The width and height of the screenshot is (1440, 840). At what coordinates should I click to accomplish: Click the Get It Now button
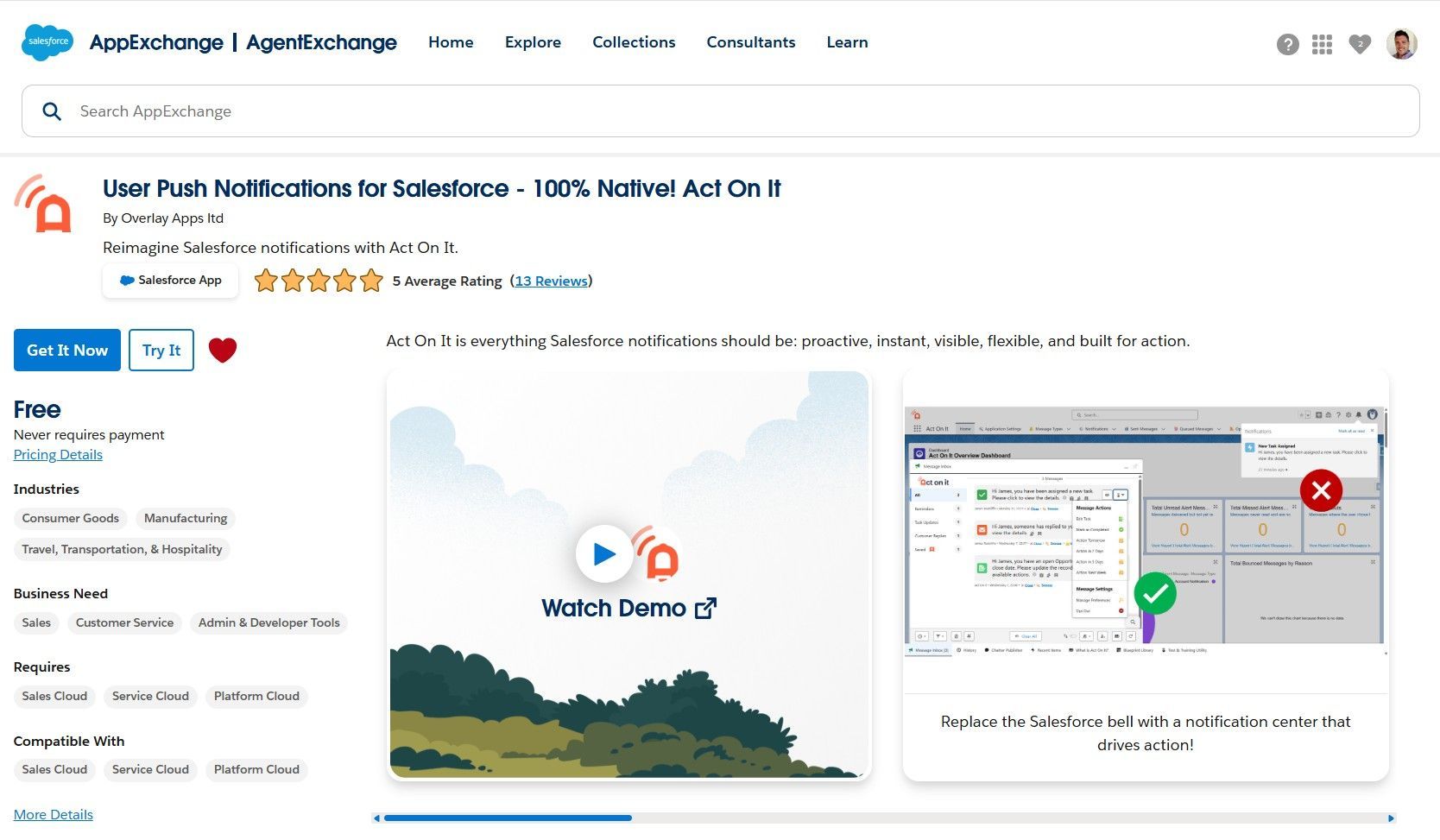point(67,350)
